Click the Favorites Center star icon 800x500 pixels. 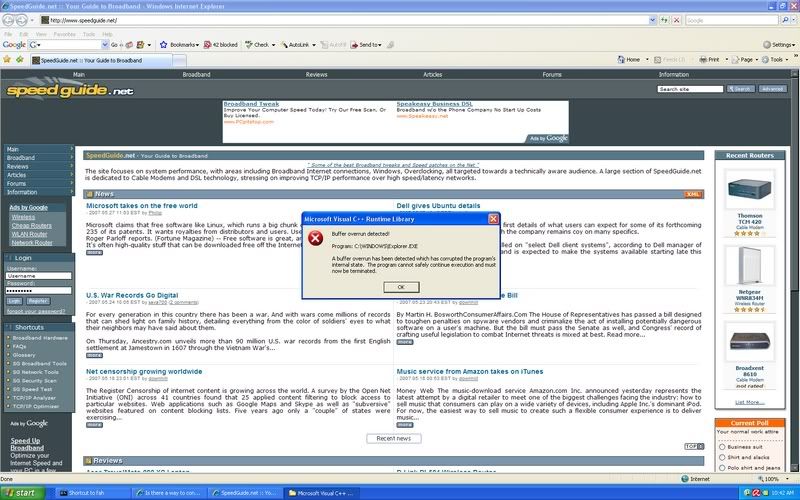7,60
